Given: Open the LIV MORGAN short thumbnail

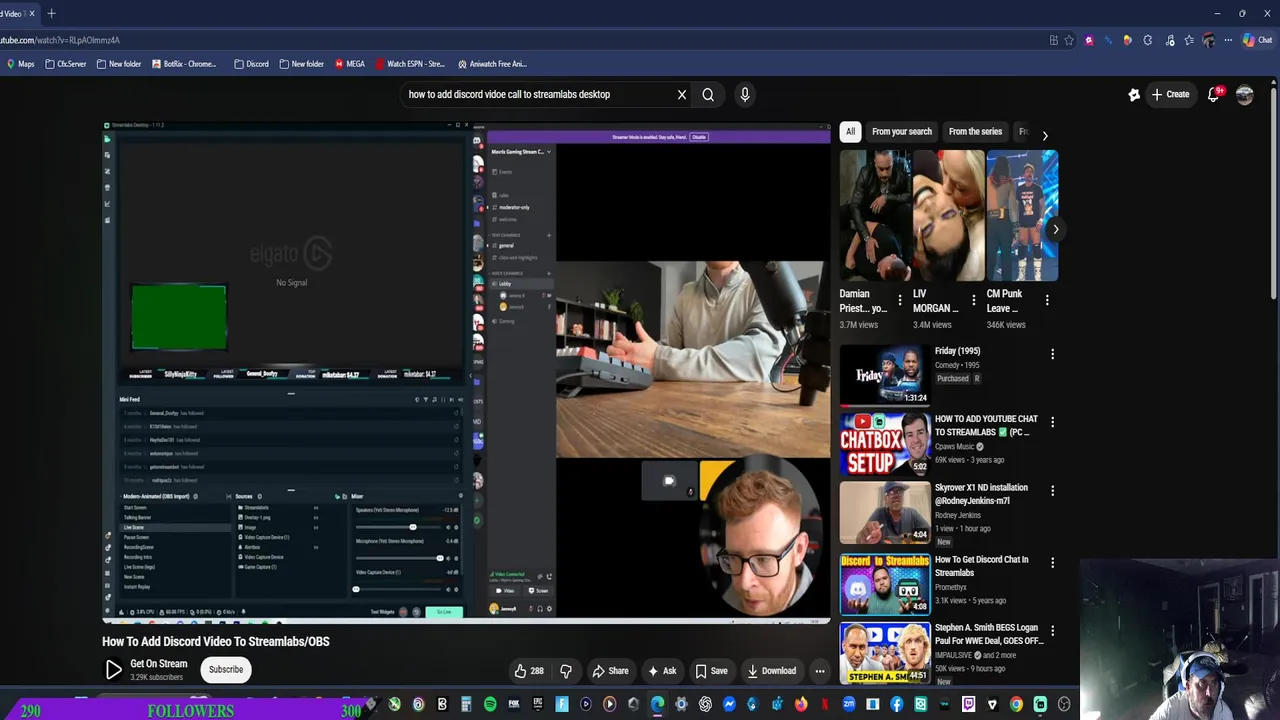Looking at the screenshot, I should pyautogui.click(x=949, y=216).
